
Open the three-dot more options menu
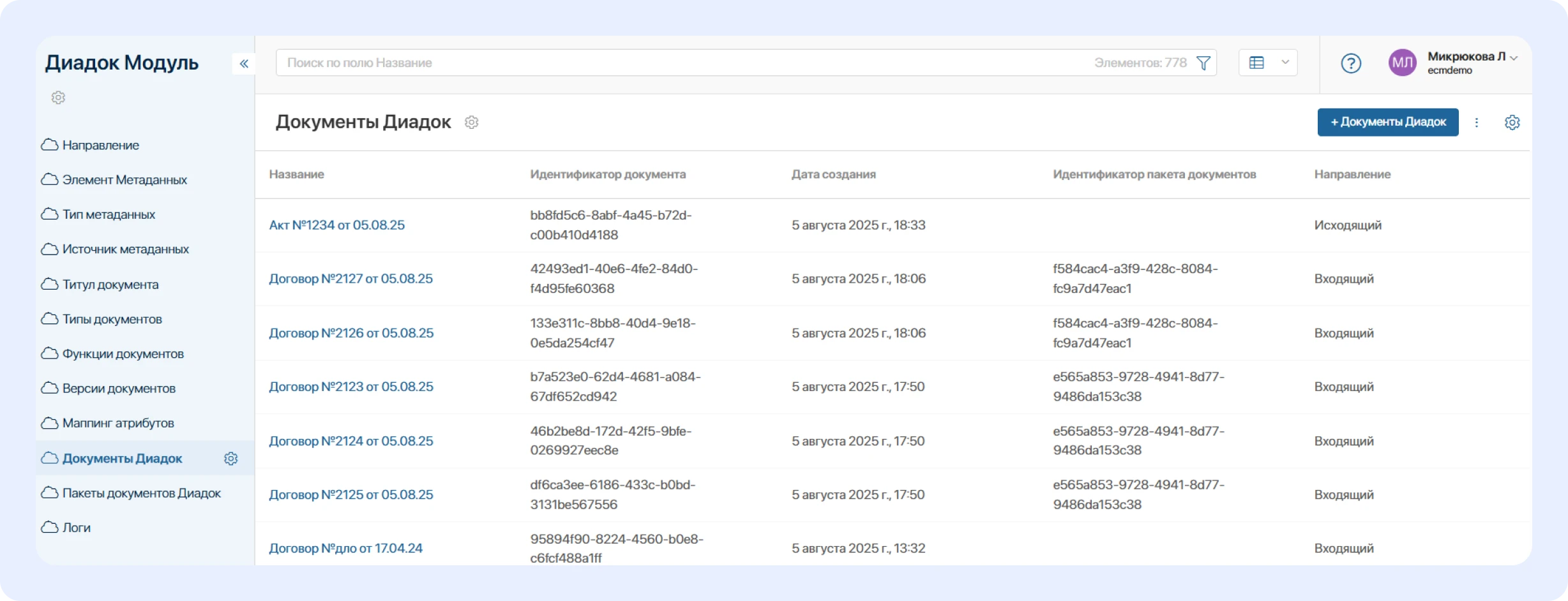pyautogui.click(x=1476, y=122)
